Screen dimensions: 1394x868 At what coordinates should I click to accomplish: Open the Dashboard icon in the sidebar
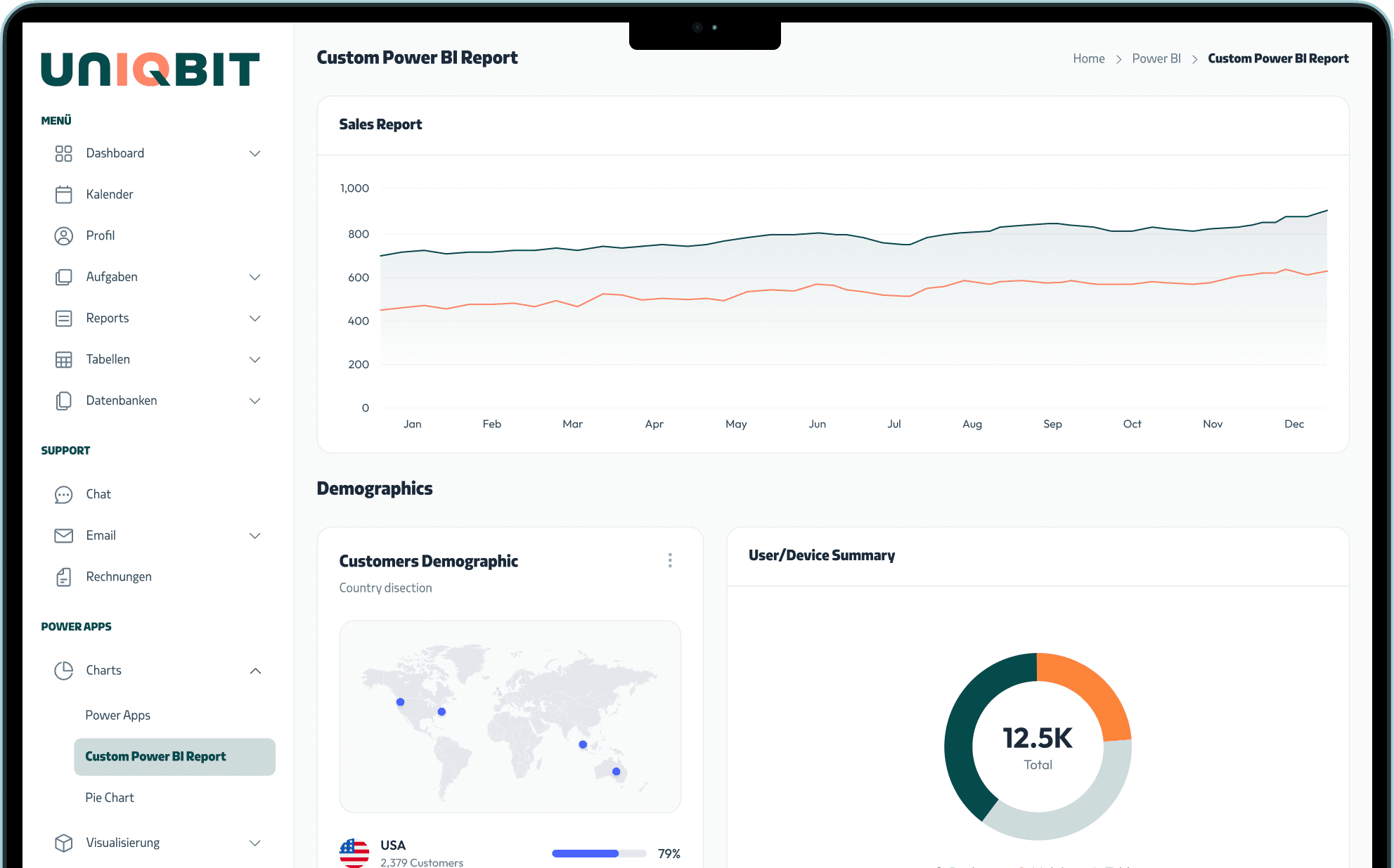[x=64, y=153]
